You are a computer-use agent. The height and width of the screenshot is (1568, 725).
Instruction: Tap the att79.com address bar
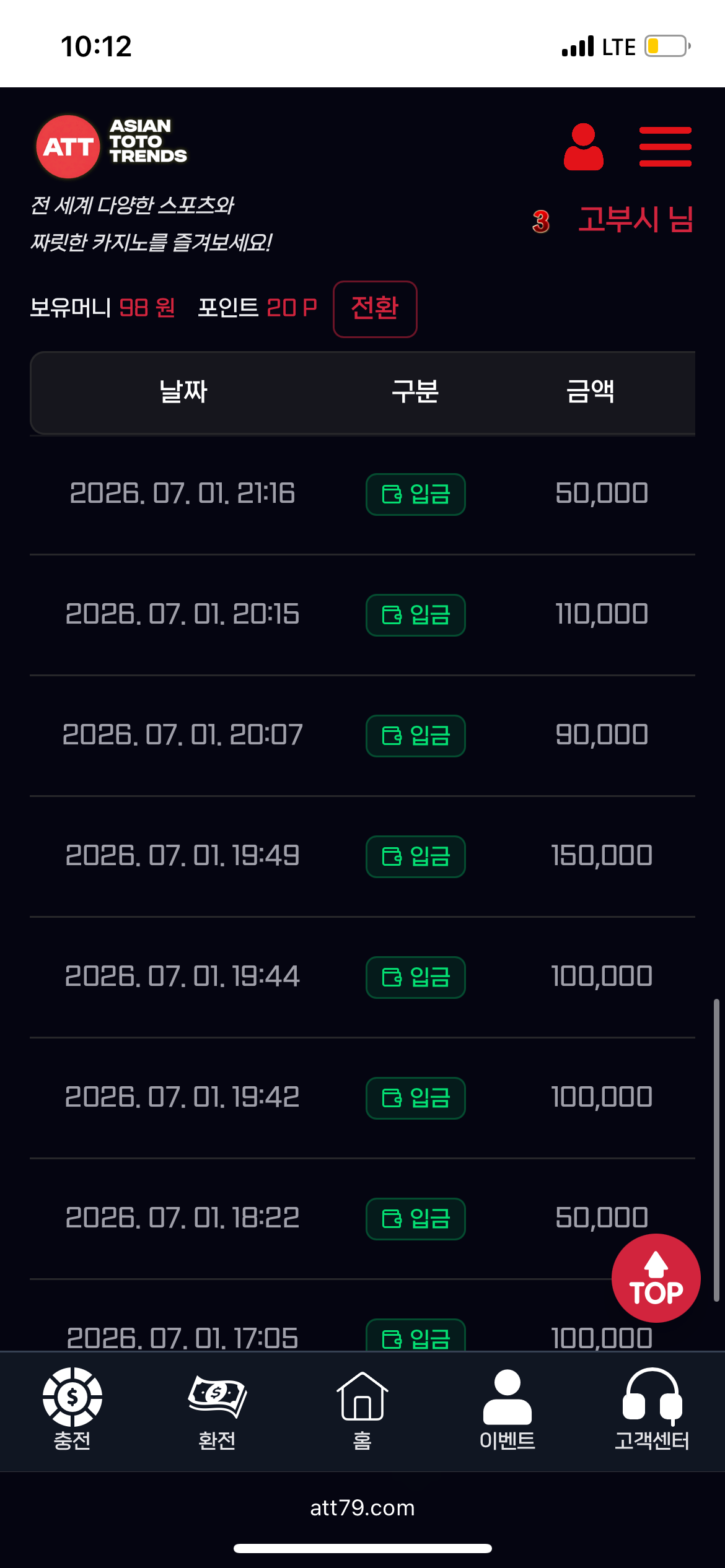[x=362, y=1507]
